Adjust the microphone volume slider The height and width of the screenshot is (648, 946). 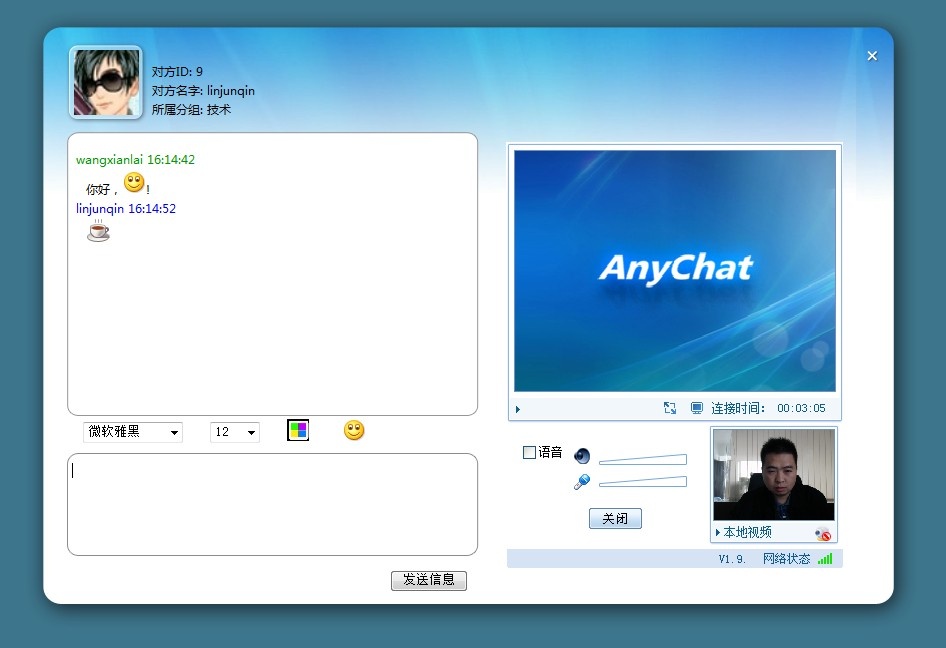pos(643,481)
